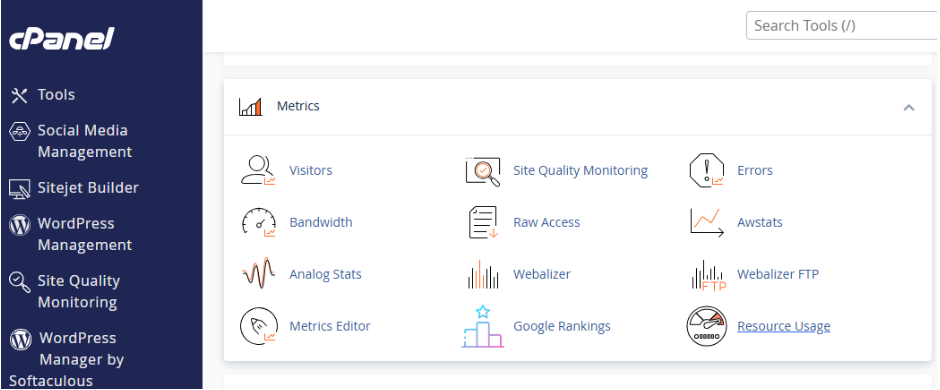Open the Bandwidth link
The image size is (940, 390).
321,222
